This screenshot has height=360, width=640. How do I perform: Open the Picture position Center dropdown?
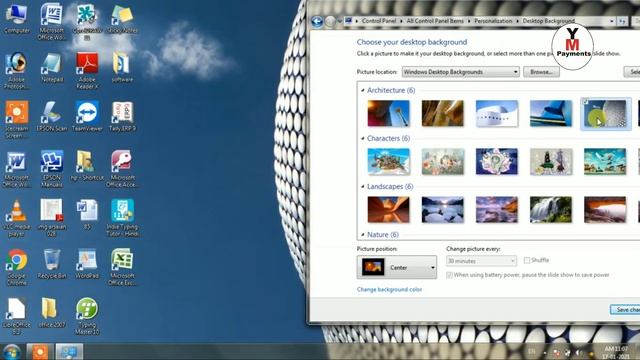click(x=397, y=267)
